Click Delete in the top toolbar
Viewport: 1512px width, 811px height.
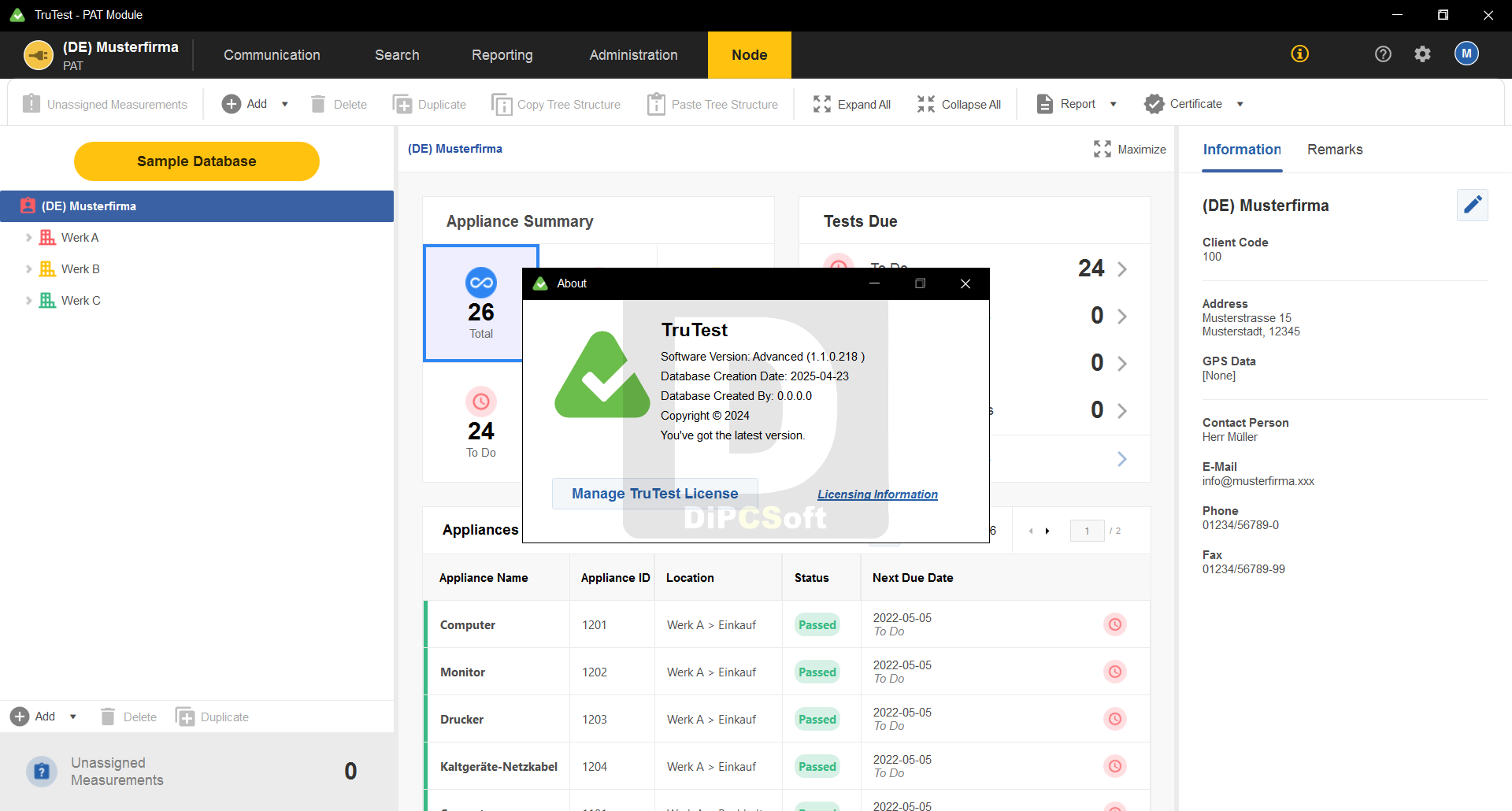[x=339, y=104]
